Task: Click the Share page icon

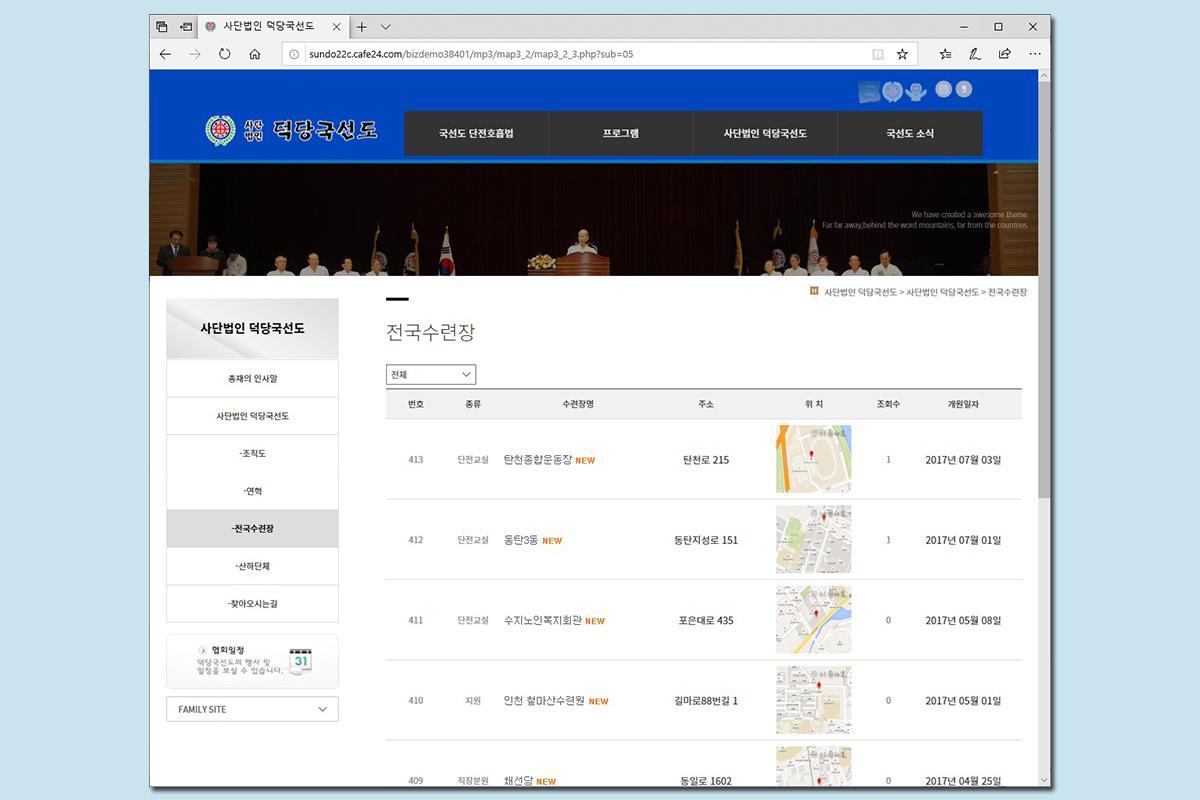Action: (1004, 54)
